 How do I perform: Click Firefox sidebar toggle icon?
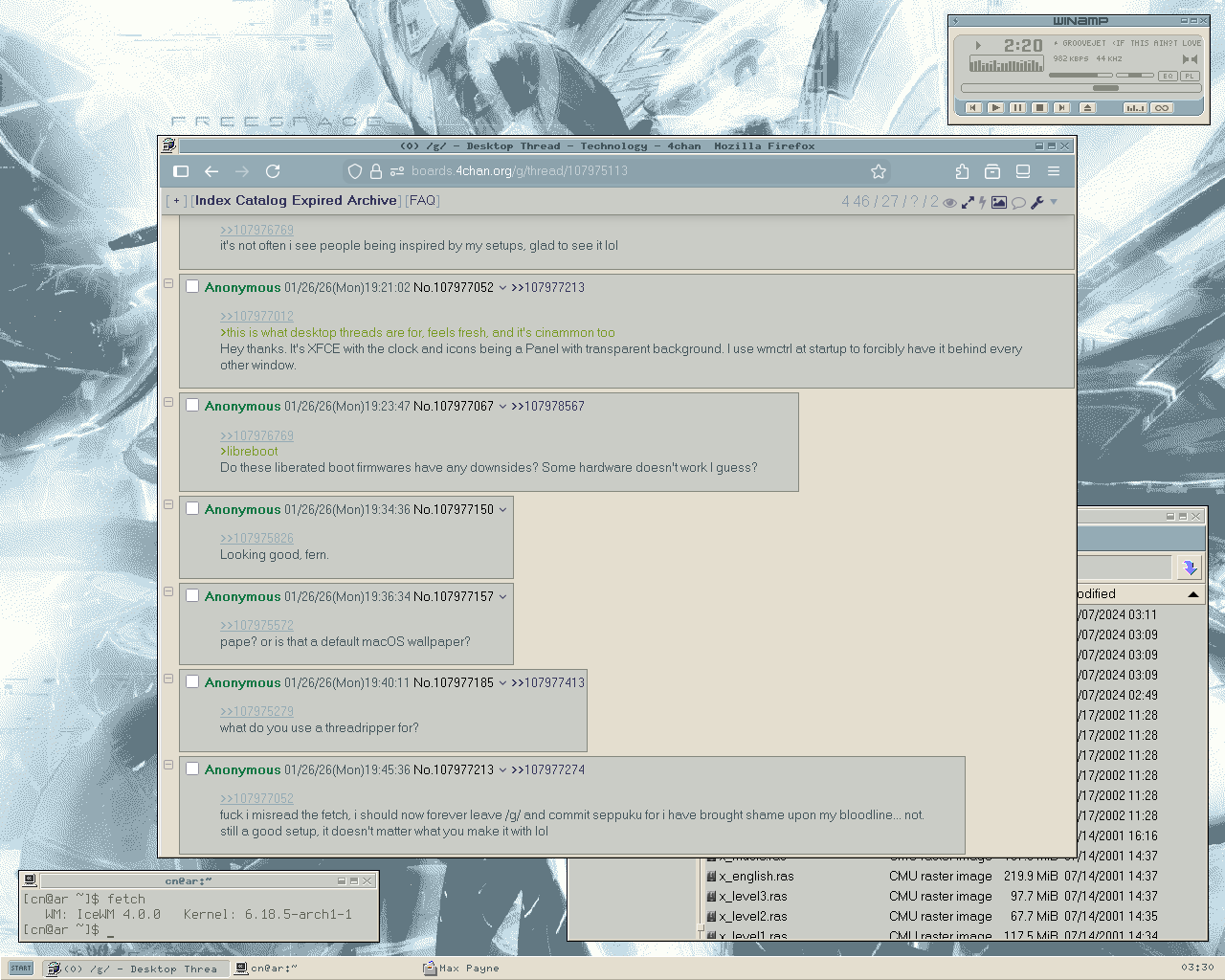[181, 171]
